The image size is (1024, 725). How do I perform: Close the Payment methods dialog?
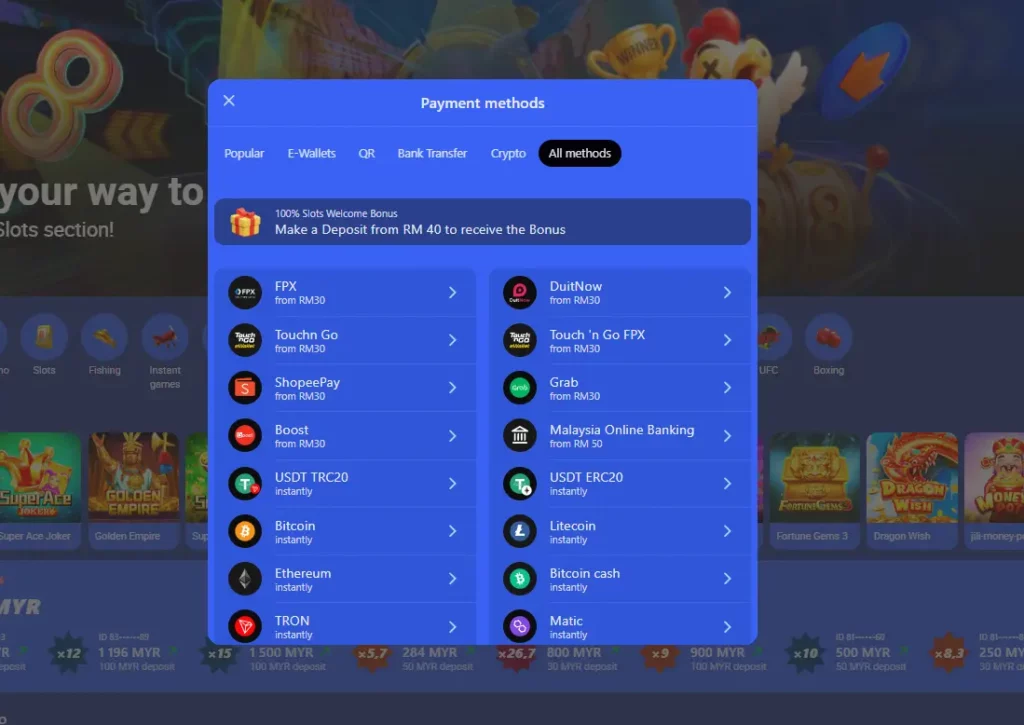coord(229,101)
